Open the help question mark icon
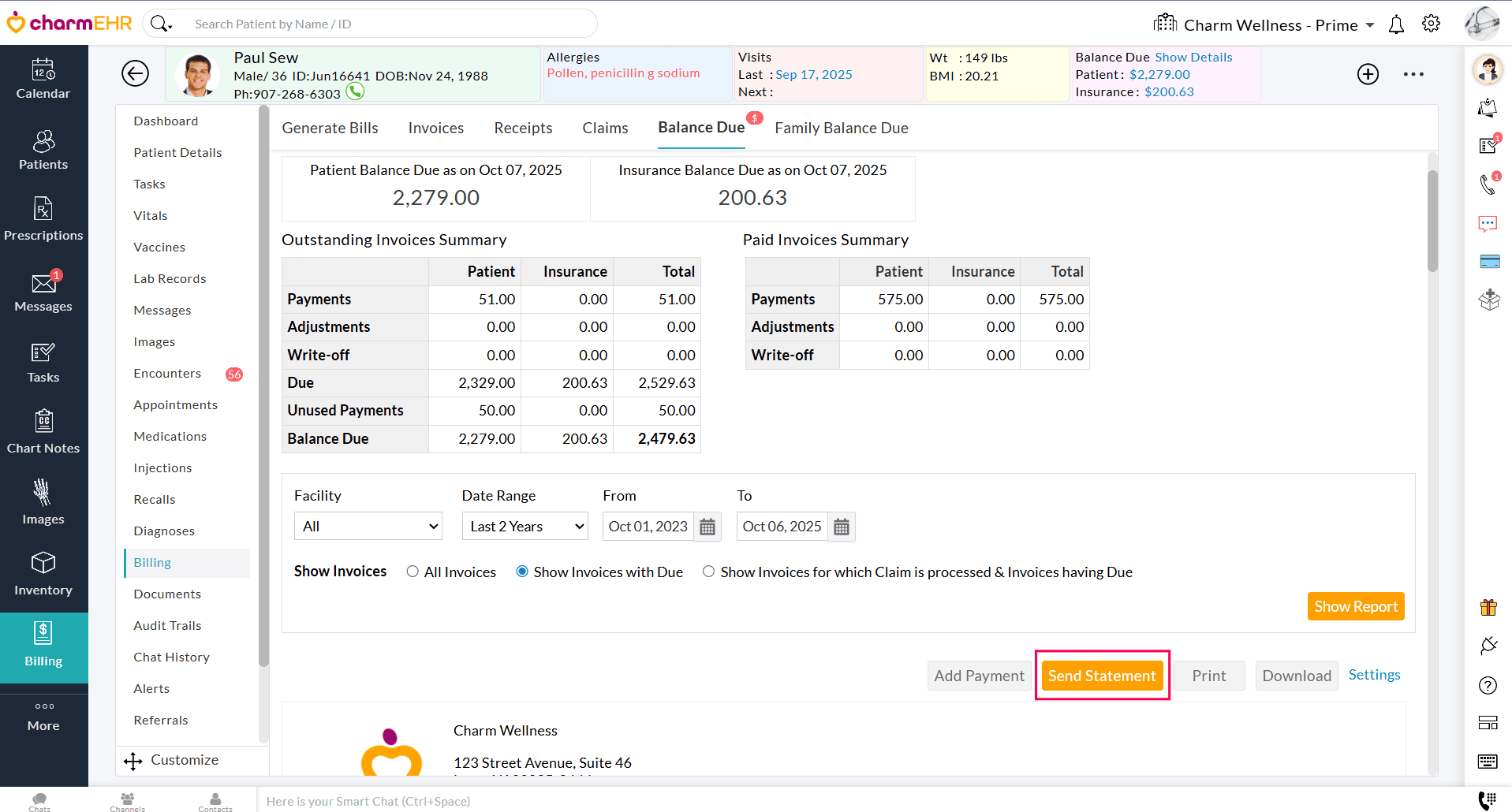 1488,685
